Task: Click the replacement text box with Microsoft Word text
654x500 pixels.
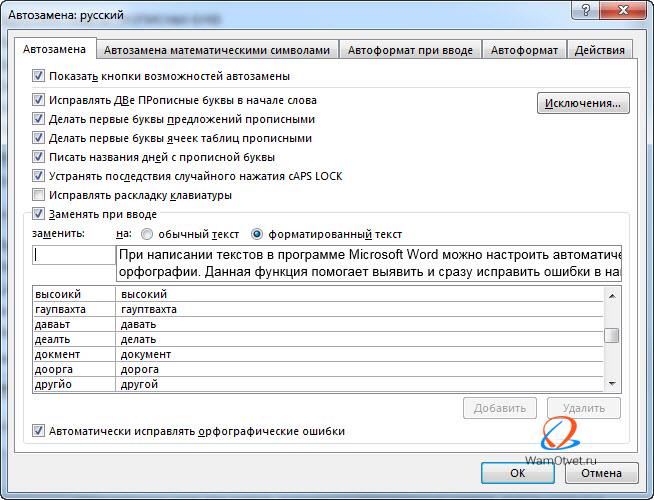Action: (369, 264)
